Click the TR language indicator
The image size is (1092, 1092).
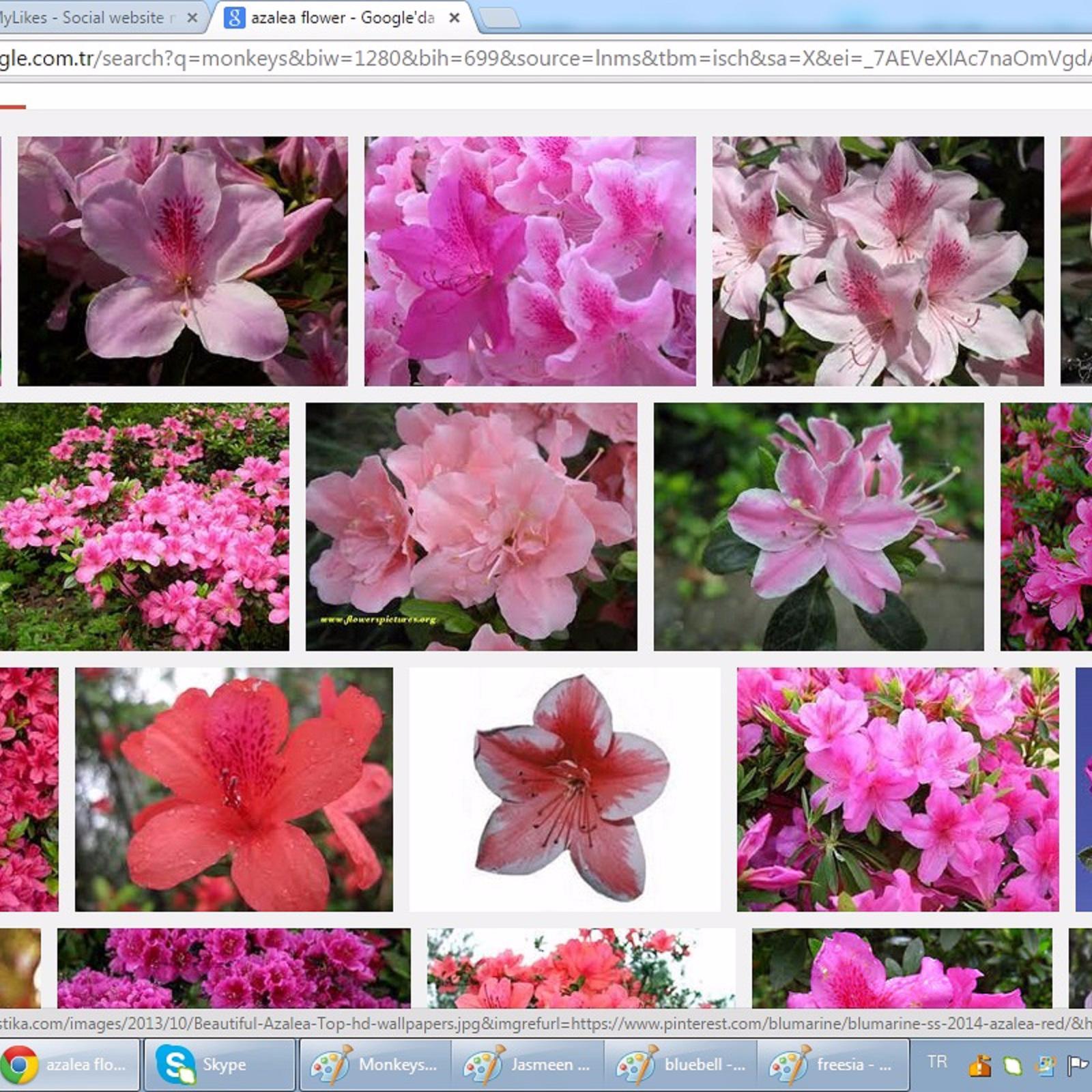[937, 1062]
